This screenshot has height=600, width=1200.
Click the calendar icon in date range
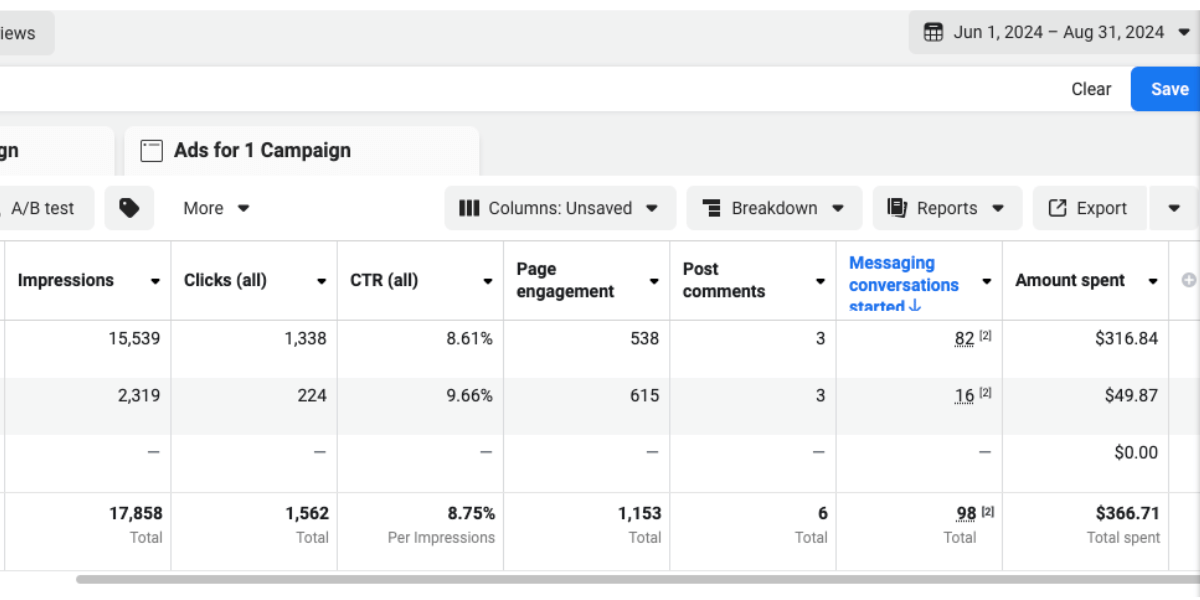click(933, 32)
